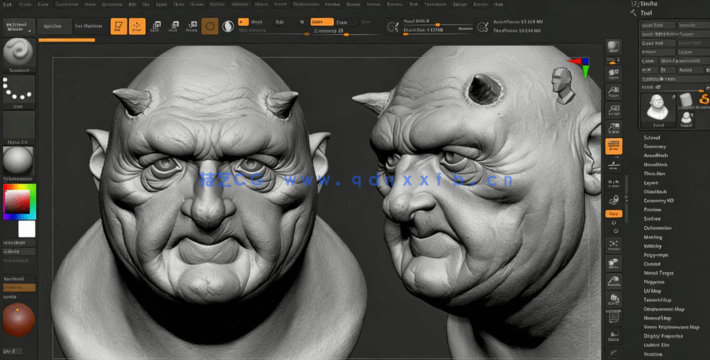This screenshot has width=710, height=360.
Task: Click the Frame icon on right shelf
Action: tap(614, 245)
